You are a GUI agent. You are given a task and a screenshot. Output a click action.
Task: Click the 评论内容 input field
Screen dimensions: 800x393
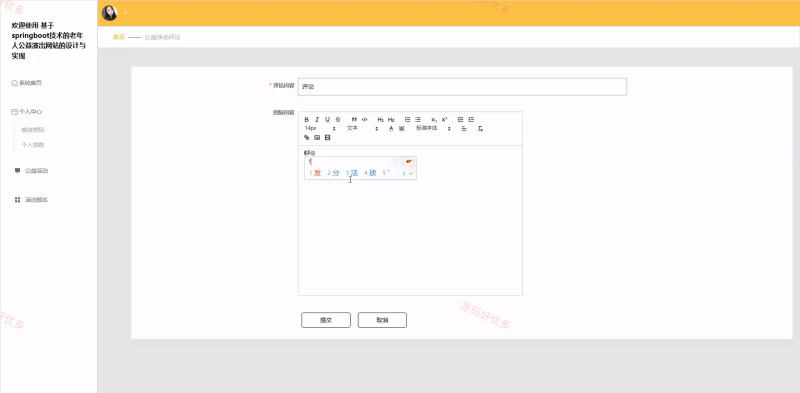click(x=462, y=87)
